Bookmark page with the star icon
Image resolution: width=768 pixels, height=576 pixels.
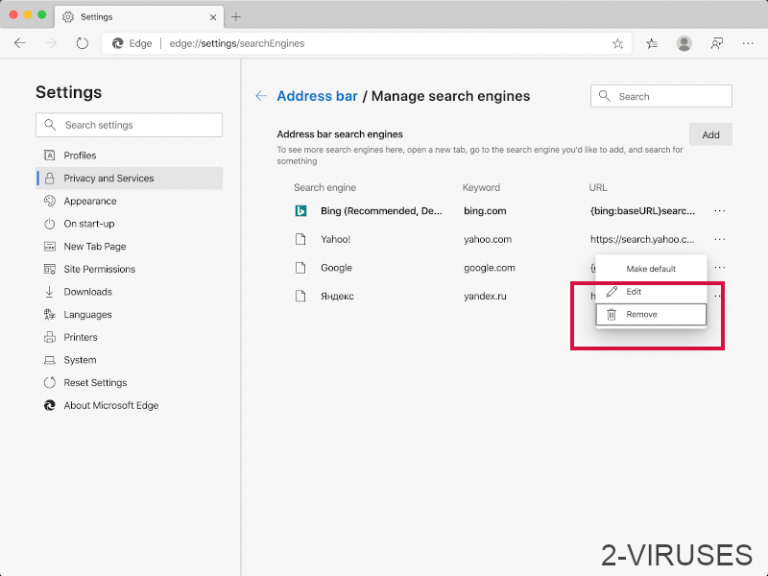click(x=618, y=44)
